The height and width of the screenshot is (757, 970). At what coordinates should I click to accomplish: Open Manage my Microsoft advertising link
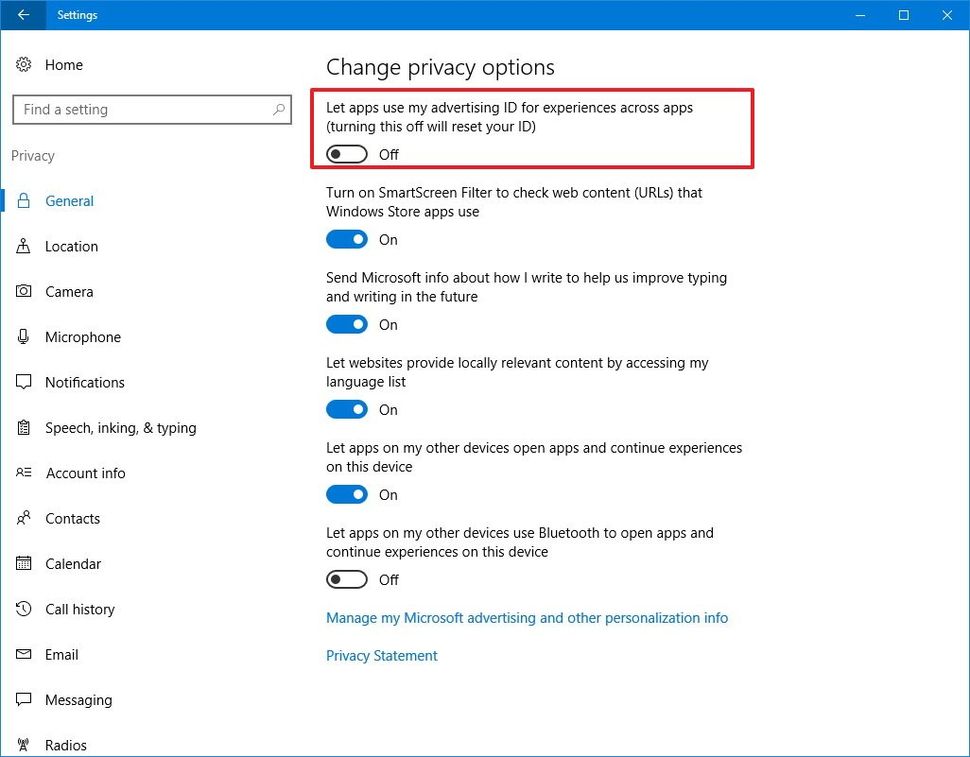click(527, 618)
